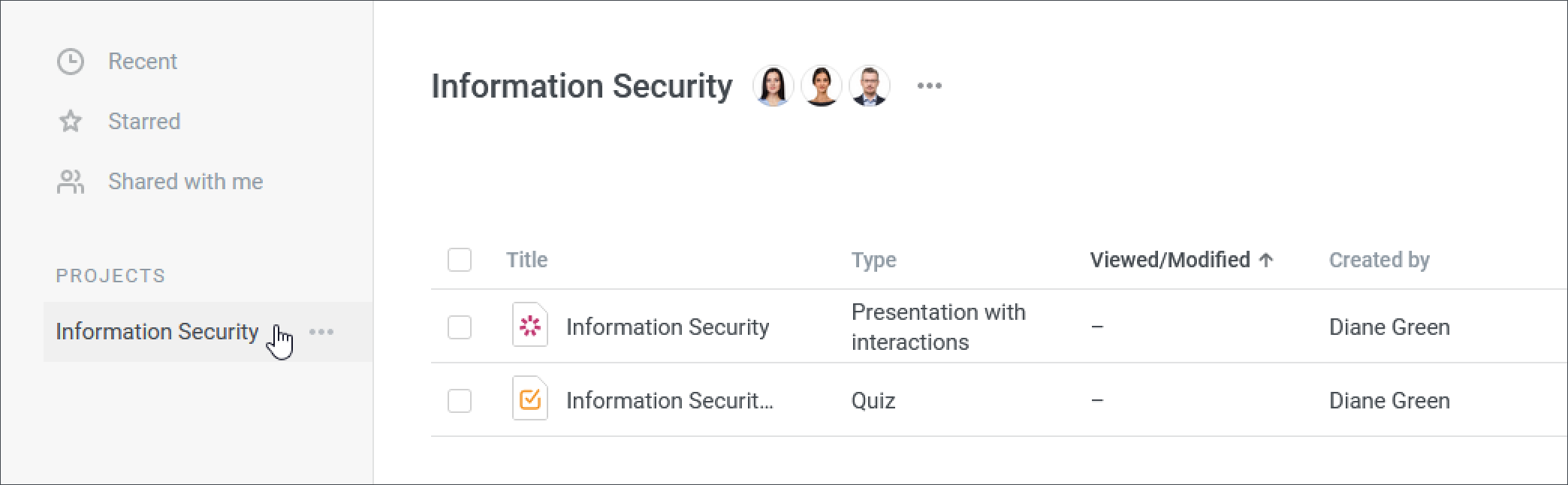Click the quiz file icon

pos(530,399)
